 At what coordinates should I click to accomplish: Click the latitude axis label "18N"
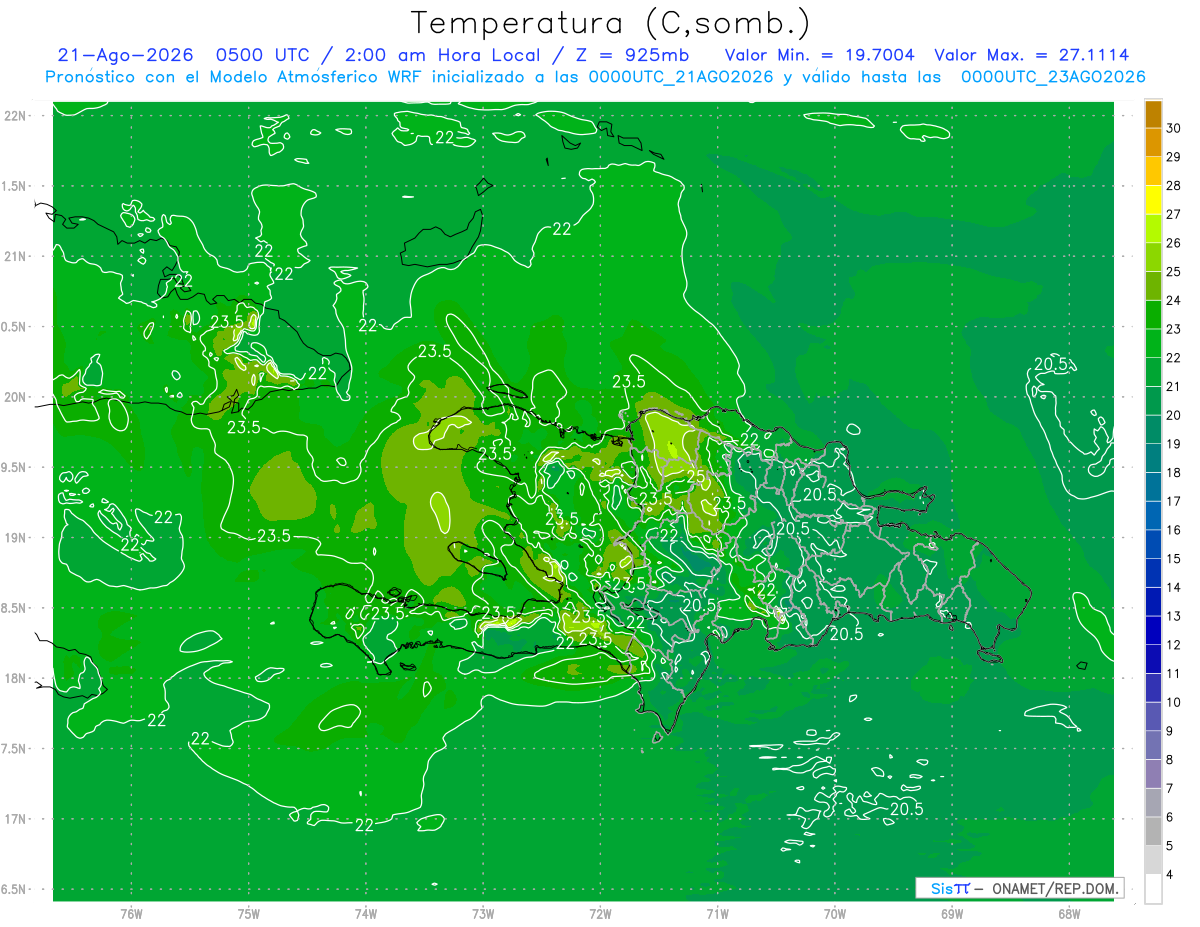pyautogui.click(x=16, y=678)
